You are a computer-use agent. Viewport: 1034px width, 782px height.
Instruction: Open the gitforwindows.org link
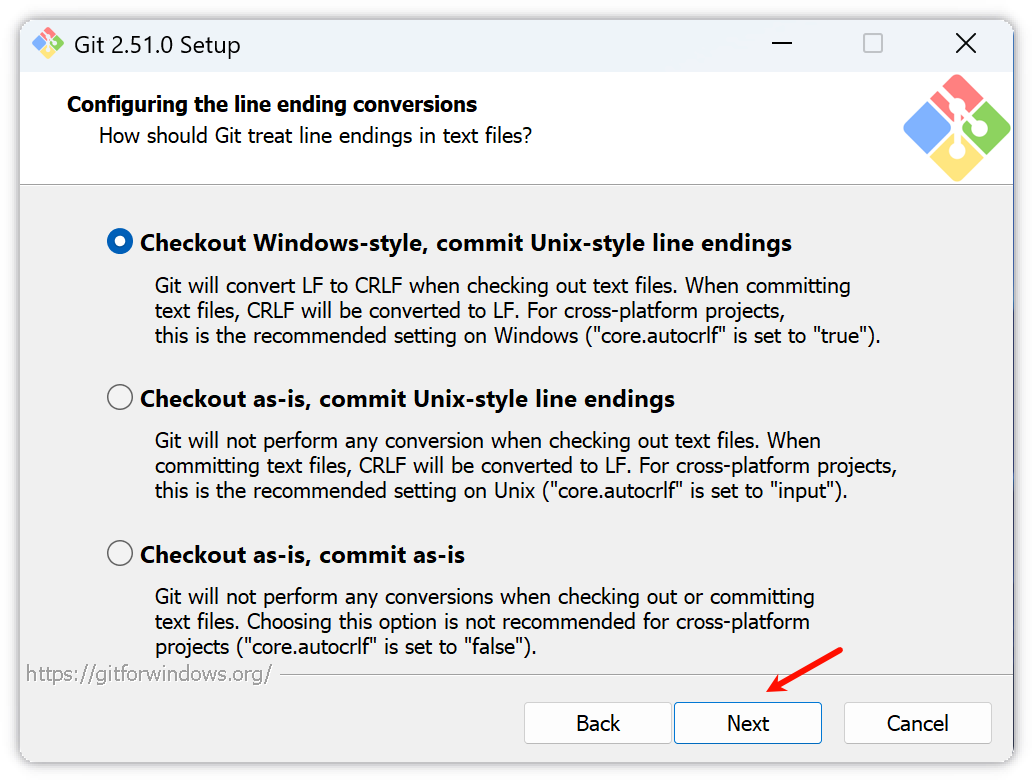click(149, 673)
